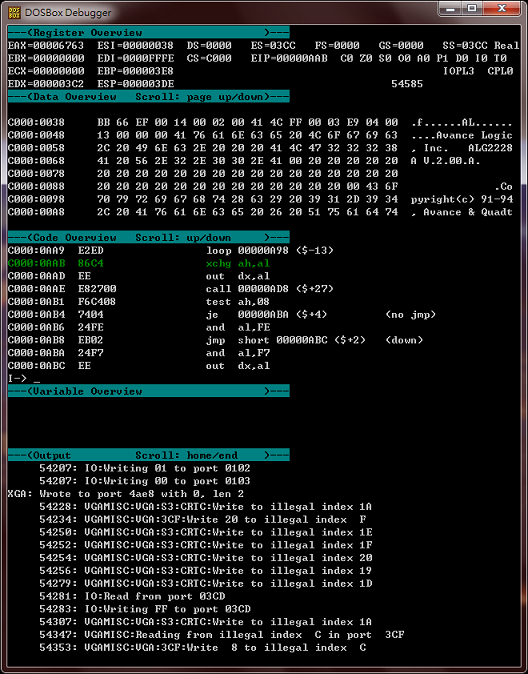Screen dimensions: 528x674
Task: Select the and al,FE instruction line
Action: pos(139,327)
